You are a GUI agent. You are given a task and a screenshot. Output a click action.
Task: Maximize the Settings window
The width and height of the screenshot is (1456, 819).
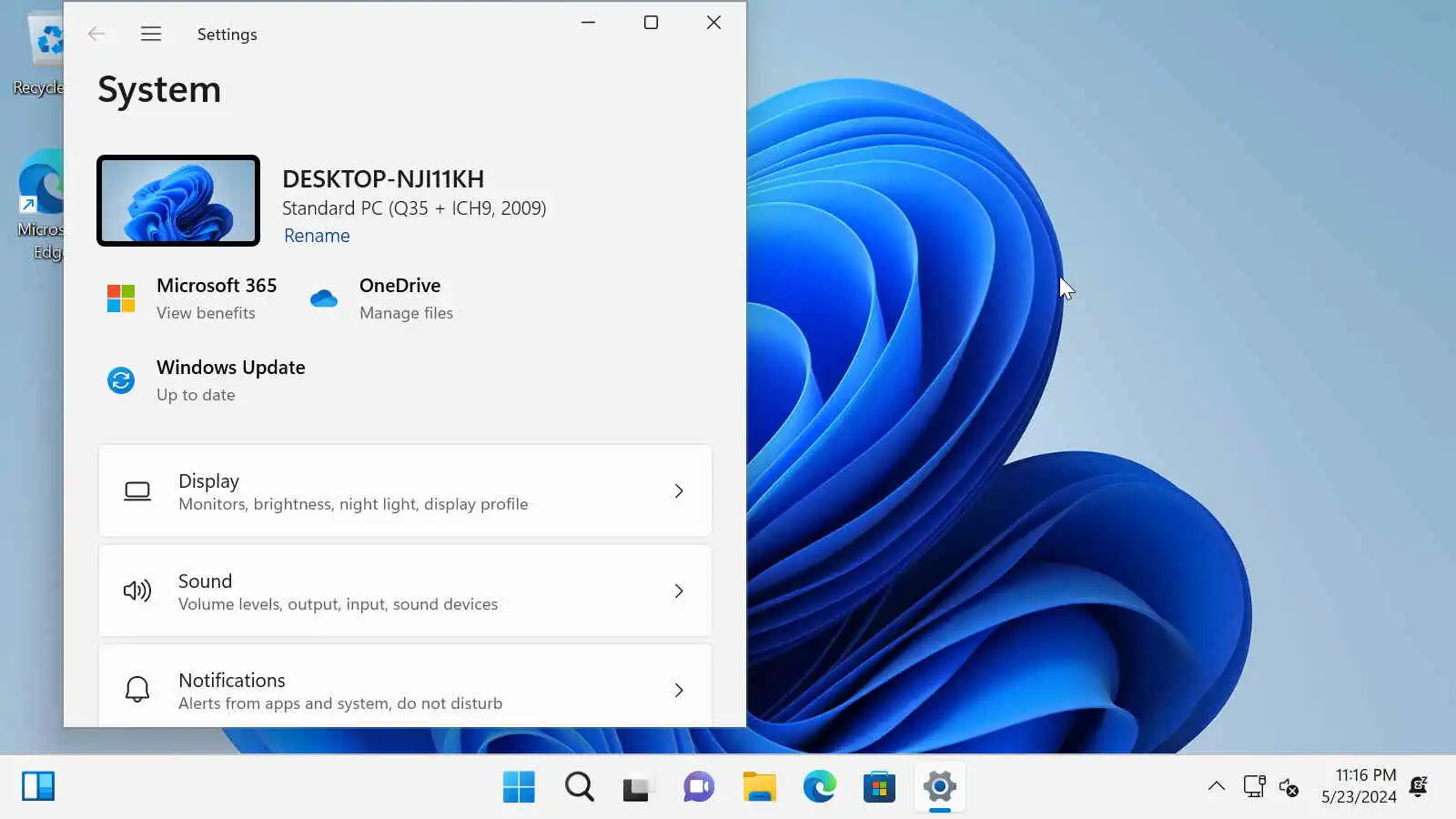651,23
